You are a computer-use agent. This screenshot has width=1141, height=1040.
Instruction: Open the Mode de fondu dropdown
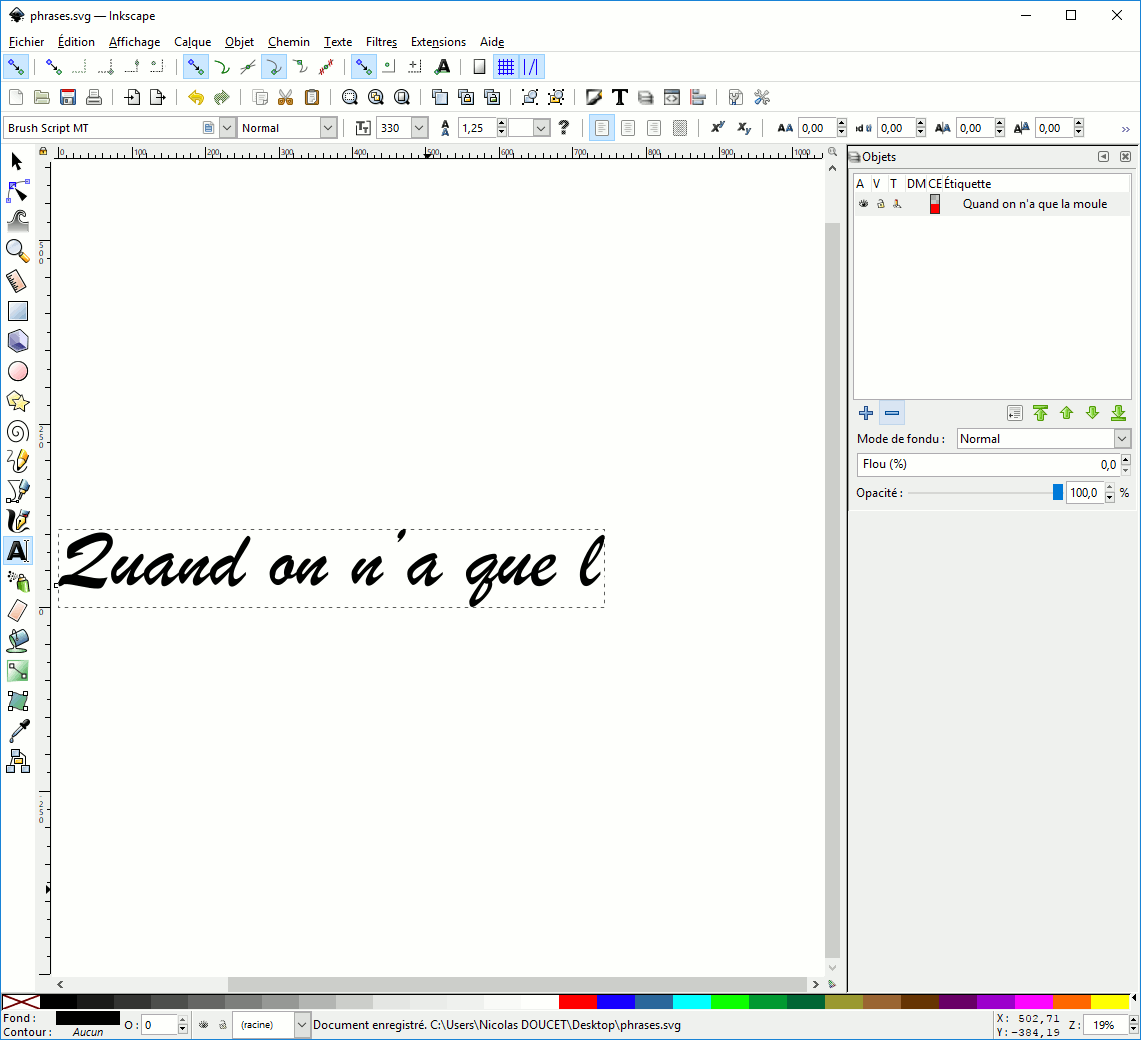pyautogui.click(x=1122, y=439)
